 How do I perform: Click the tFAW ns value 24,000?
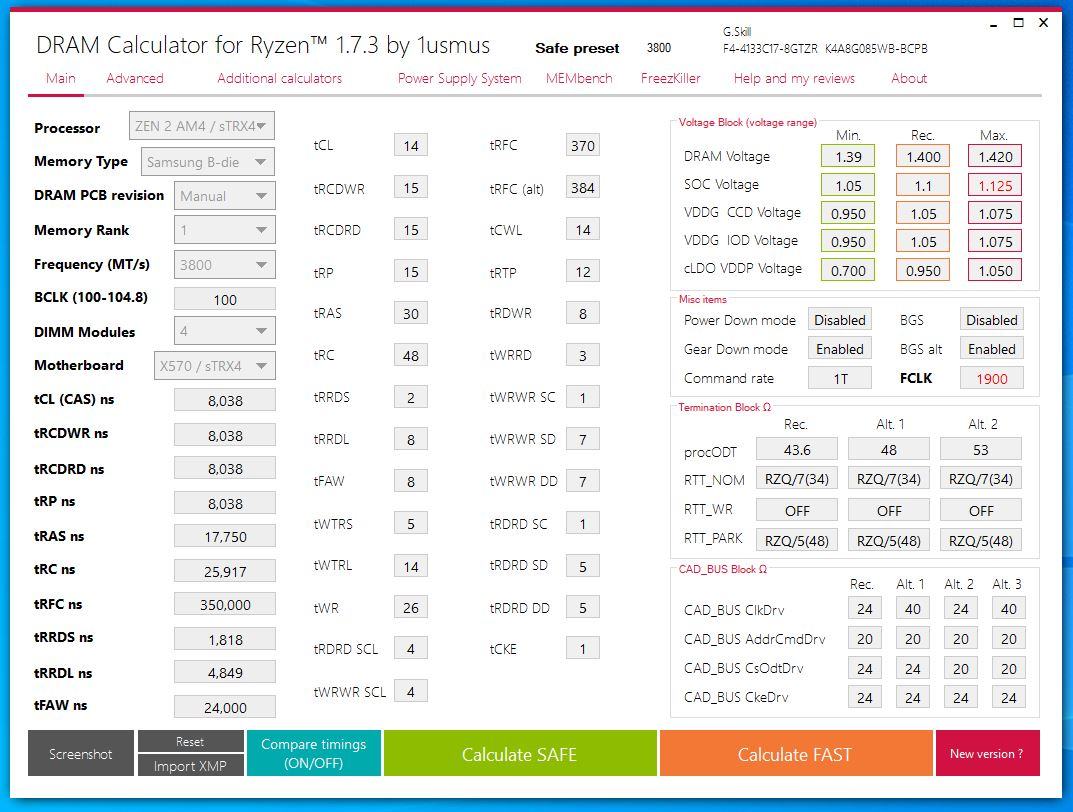tap(224, 707)
